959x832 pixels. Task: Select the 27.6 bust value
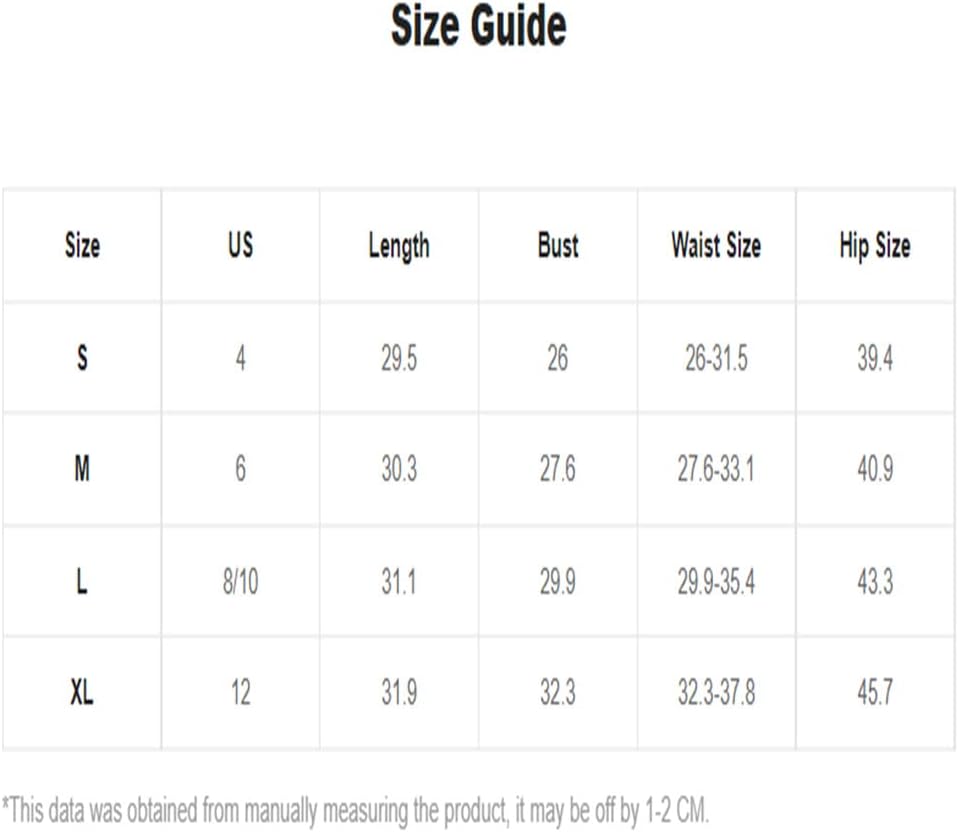557,469
